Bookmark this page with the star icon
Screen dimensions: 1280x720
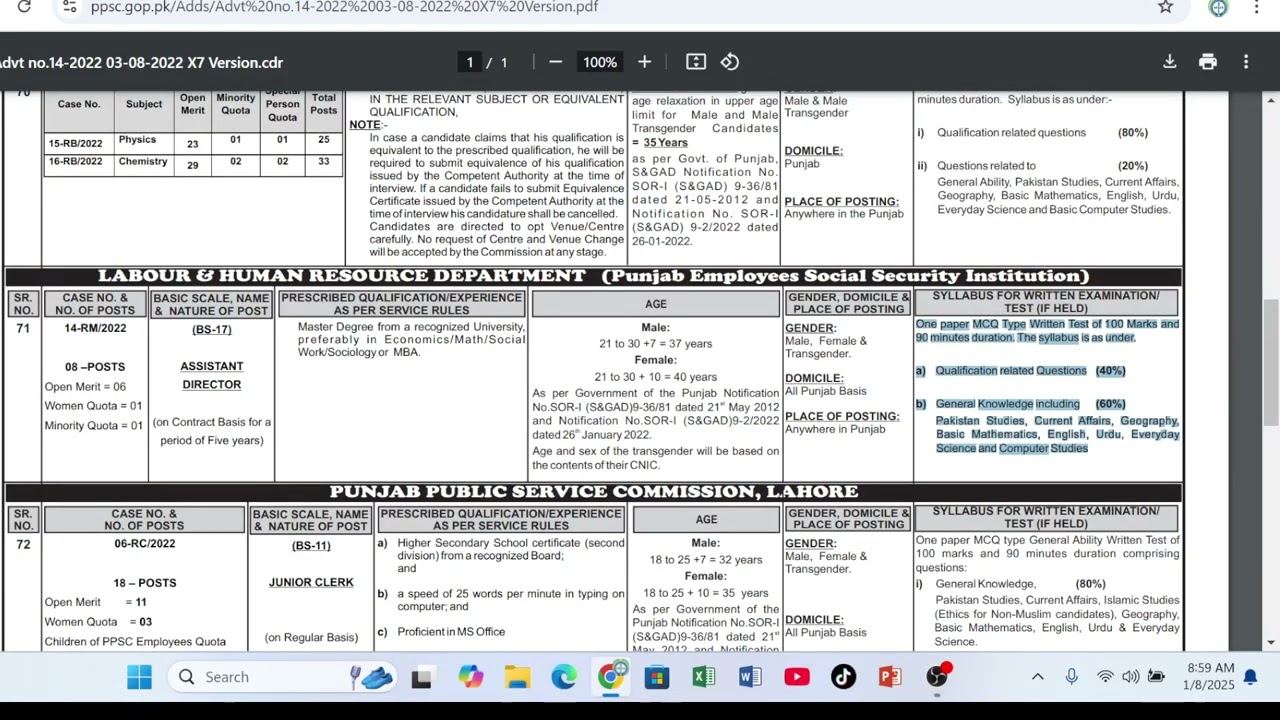click(x=1165, y=7)
